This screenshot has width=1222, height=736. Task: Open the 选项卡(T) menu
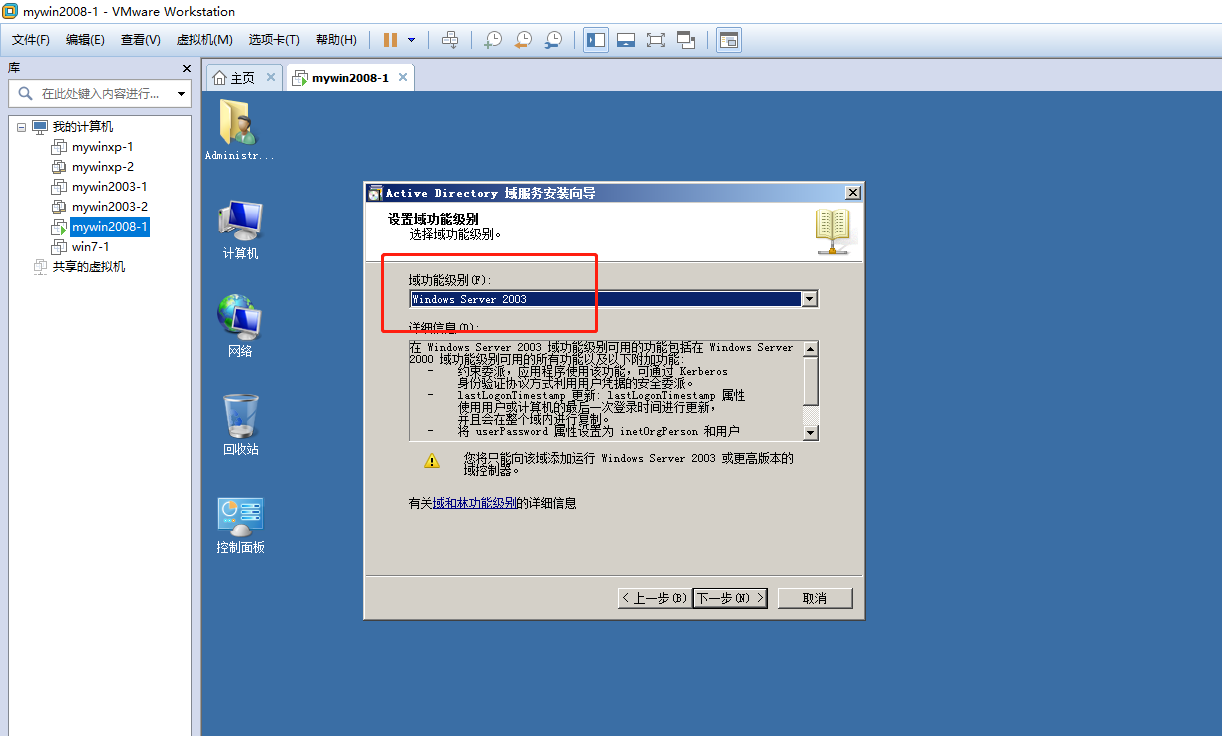pyautogui.click(x=275, y=40)
